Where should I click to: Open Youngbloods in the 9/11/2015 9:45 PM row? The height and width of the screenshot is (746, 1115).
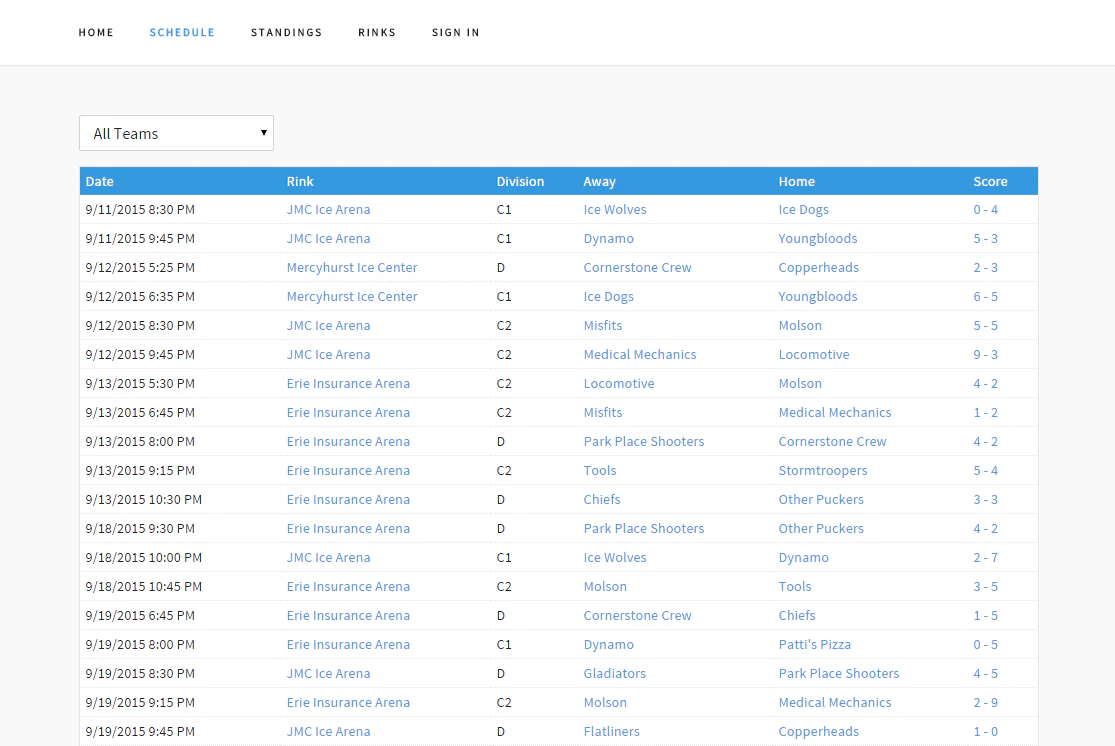point(818,238)
